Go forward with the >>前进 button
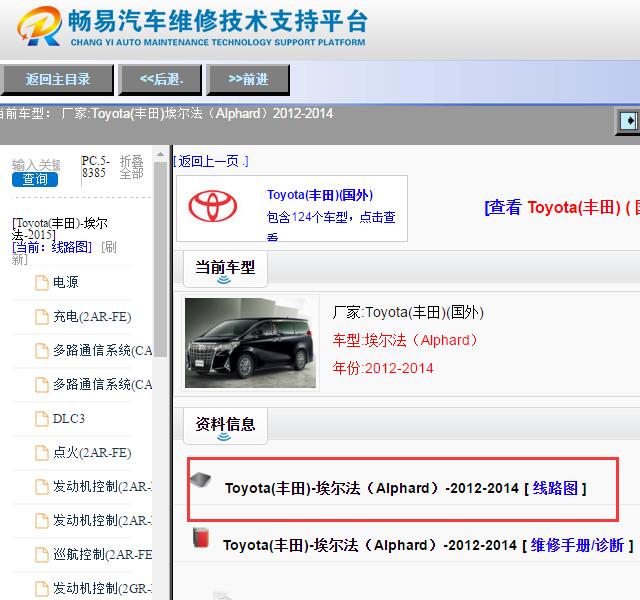Screen dimensions: 640x600 248,79
